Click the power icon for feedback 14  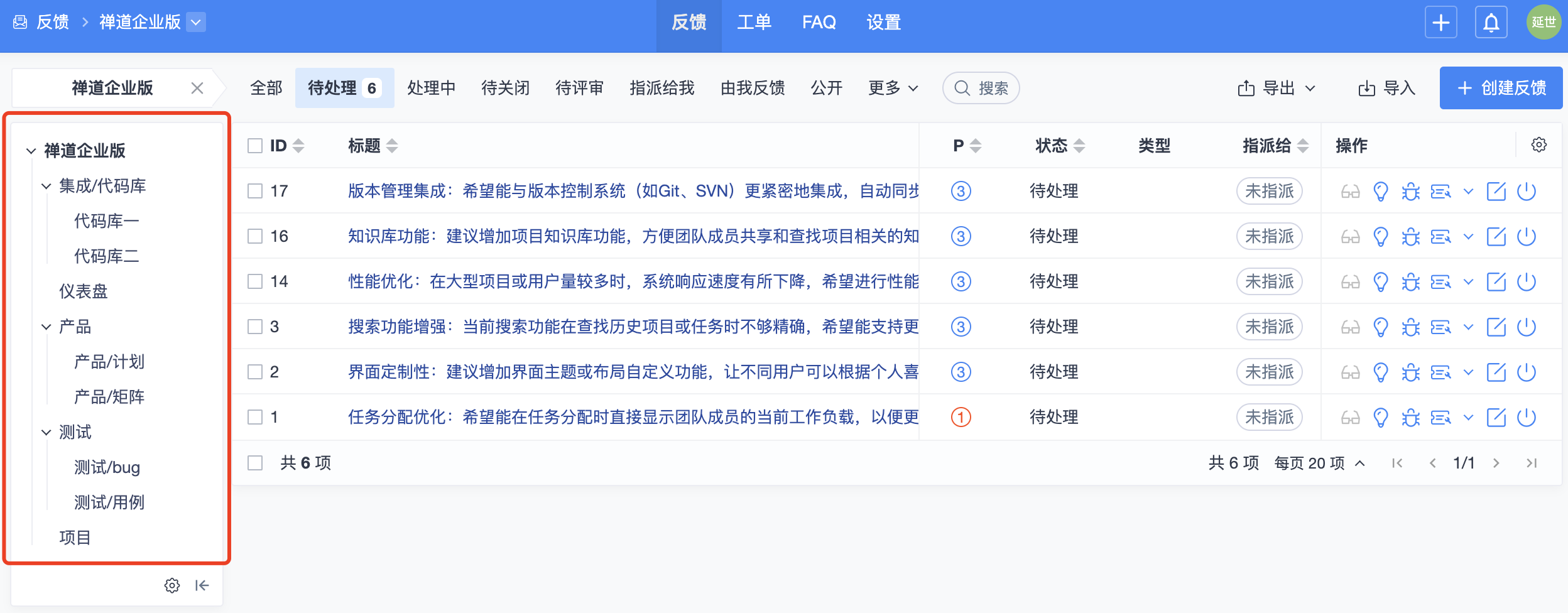tap(1526, 281)
